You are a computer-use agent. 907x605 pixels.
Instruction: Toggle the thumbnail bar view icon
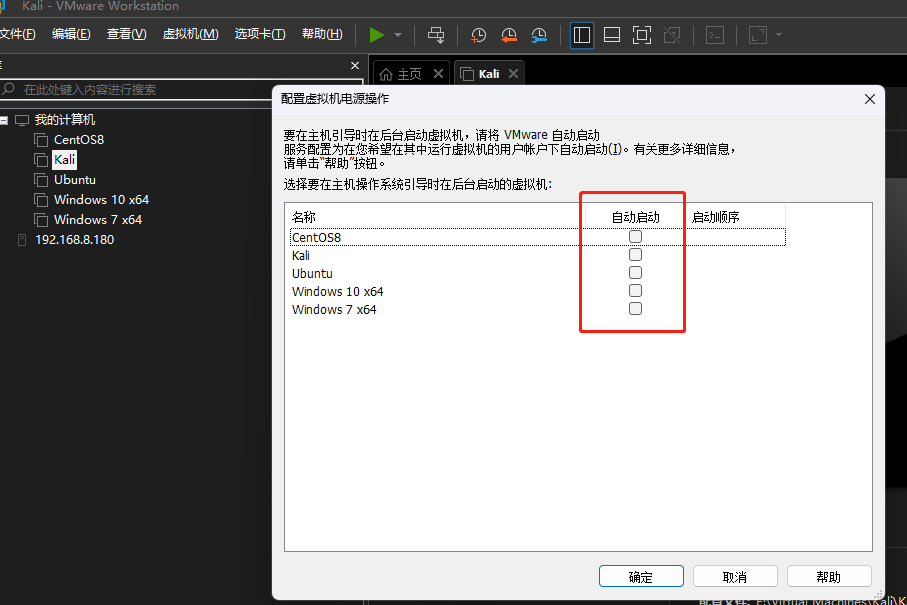612,35
